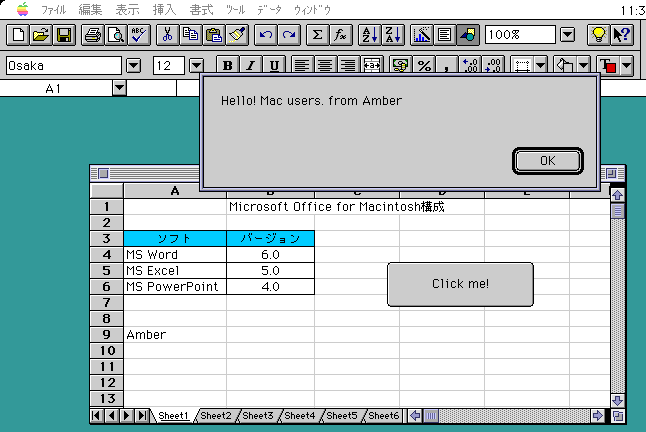This screenshot has height=432, width=646.
Task: Run the Spelling check icon
Action: point(139,35)
